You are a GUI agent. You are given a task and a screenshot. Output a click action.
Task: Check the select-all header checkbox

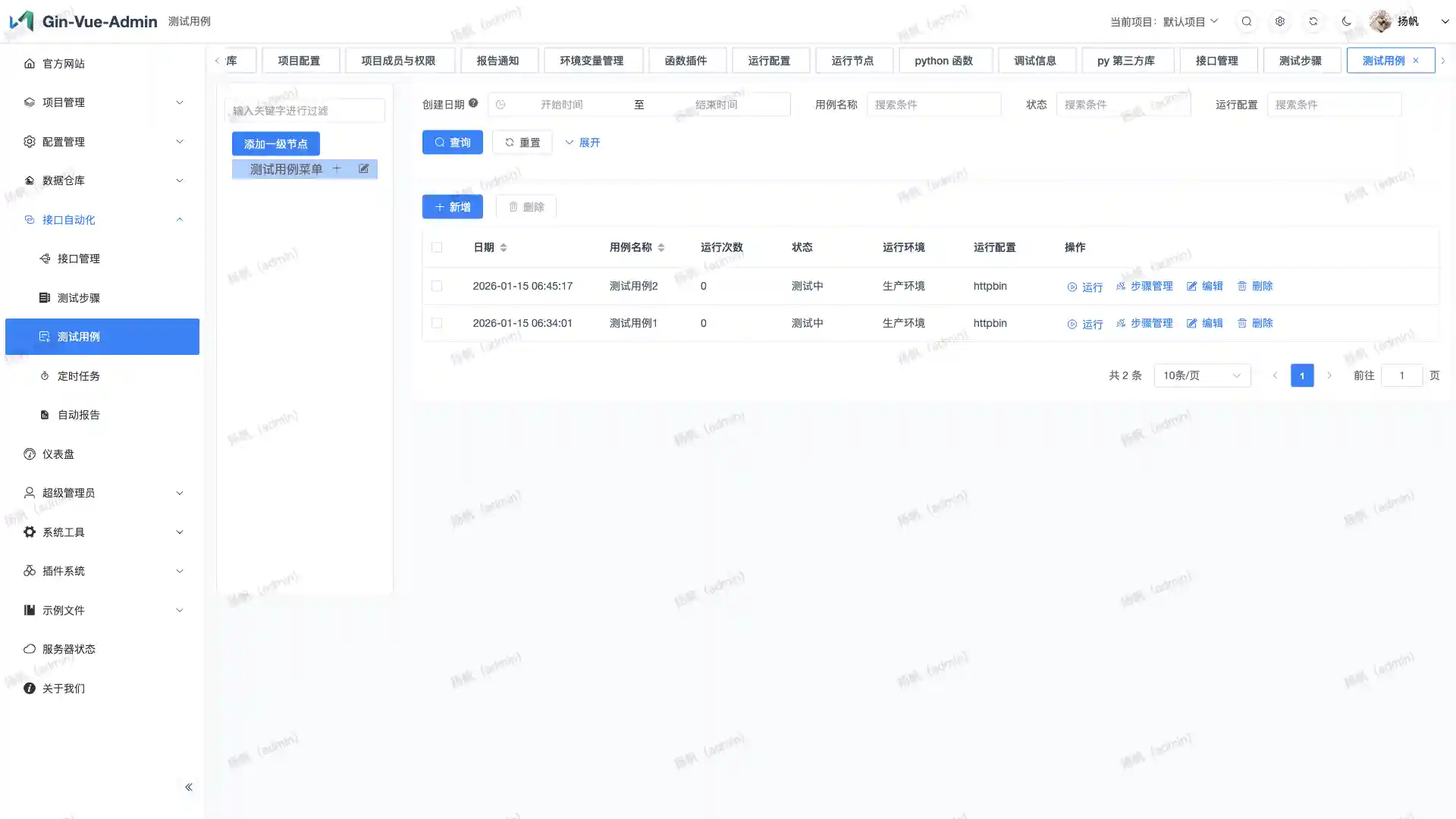point(437,247)
